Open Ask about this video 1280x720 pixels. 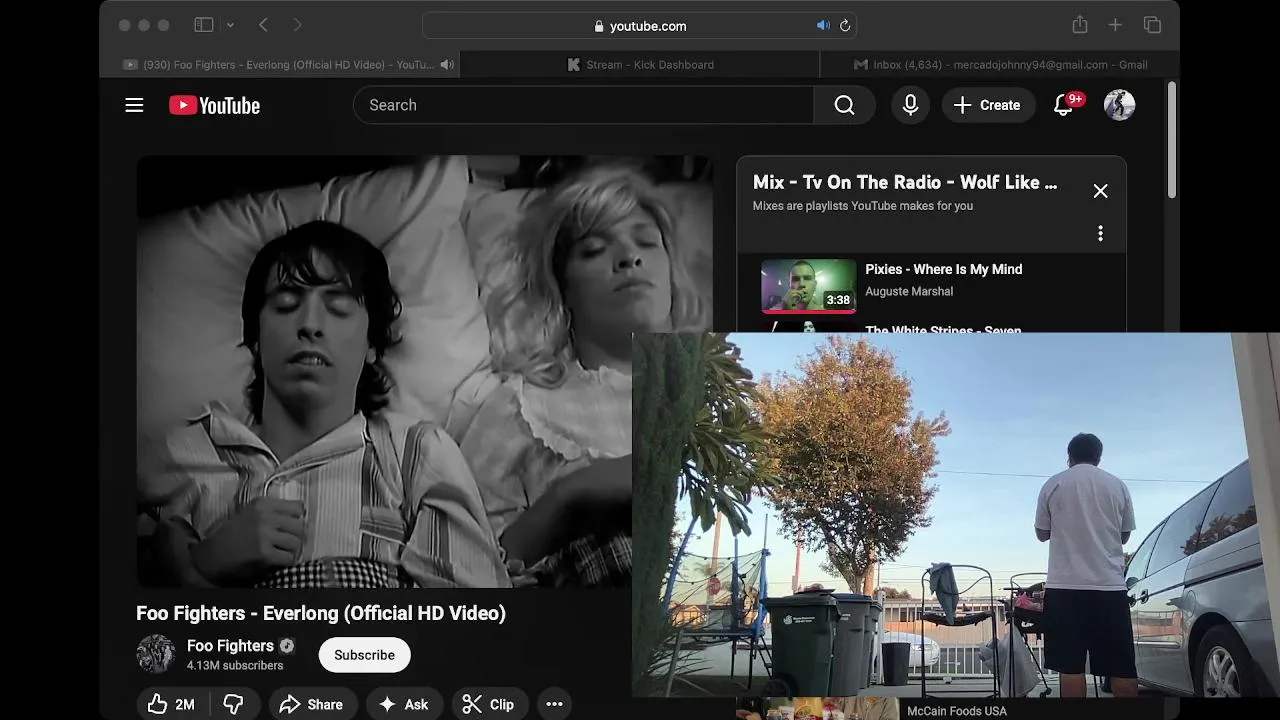tap(404, 704)
